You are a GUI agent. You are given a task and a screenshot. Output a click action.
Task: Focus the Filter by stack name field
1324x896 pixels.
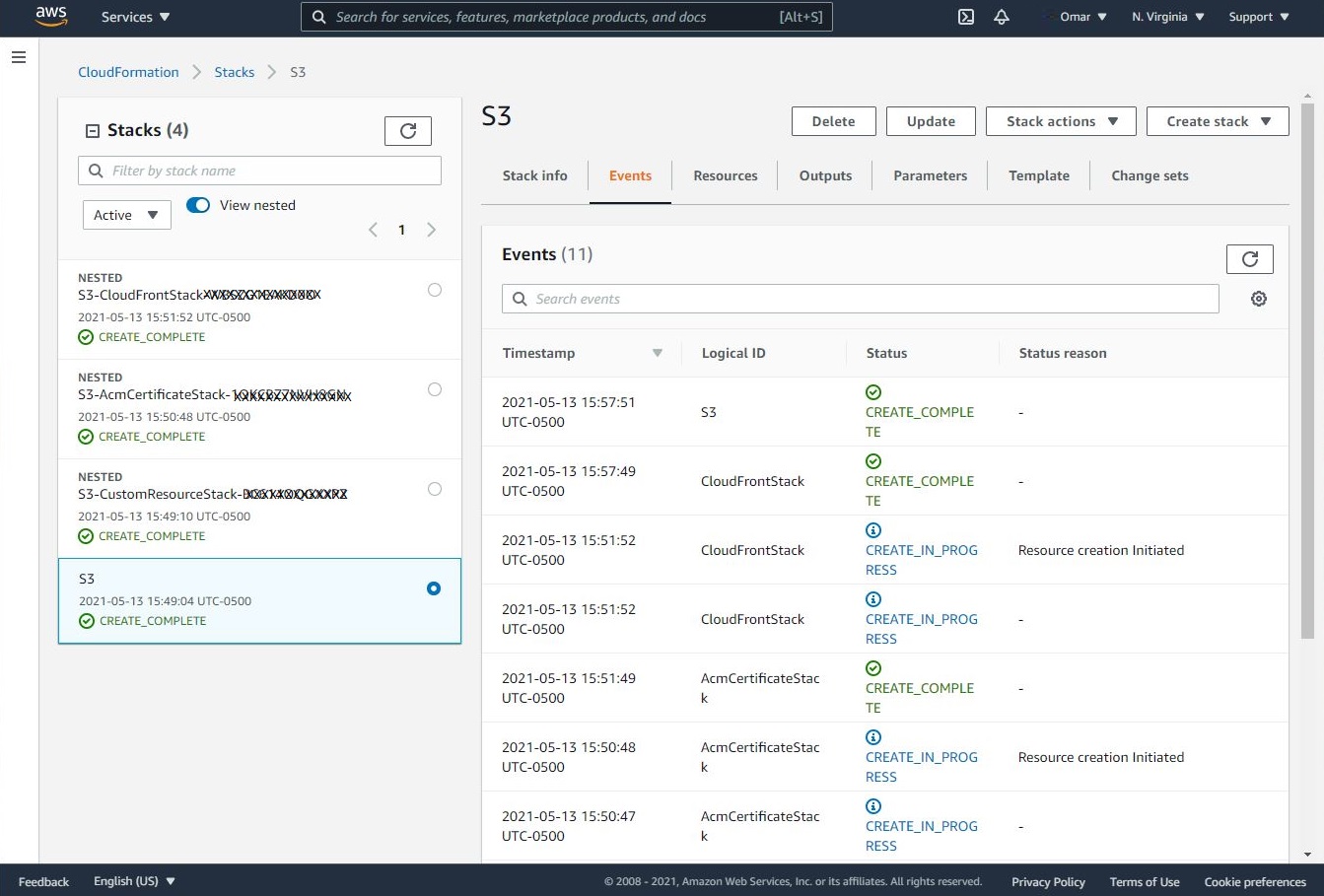[259, 171]
